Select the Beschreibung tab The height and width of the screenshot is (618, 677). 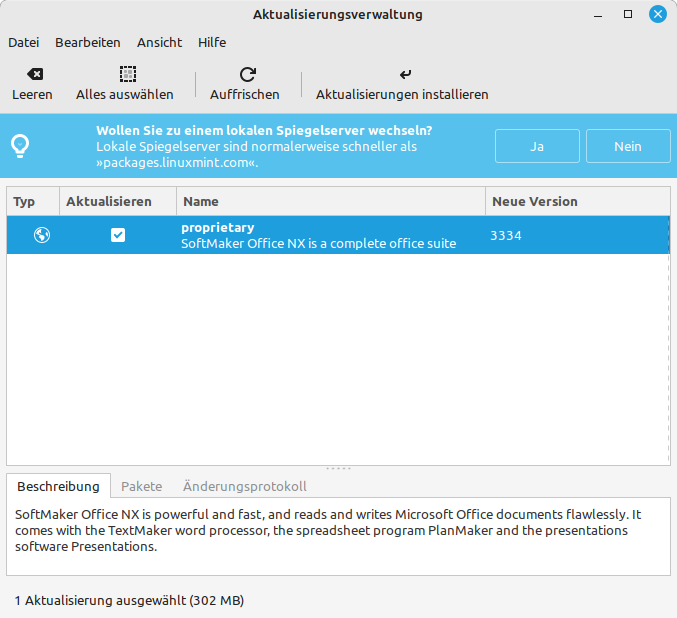[58, 486]
